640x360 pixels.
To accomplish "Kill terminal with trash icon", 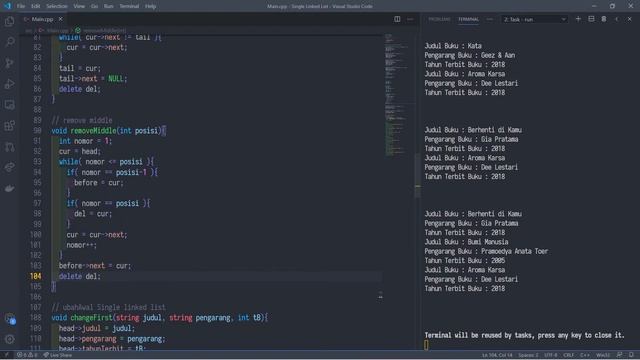I will point(604,19).
